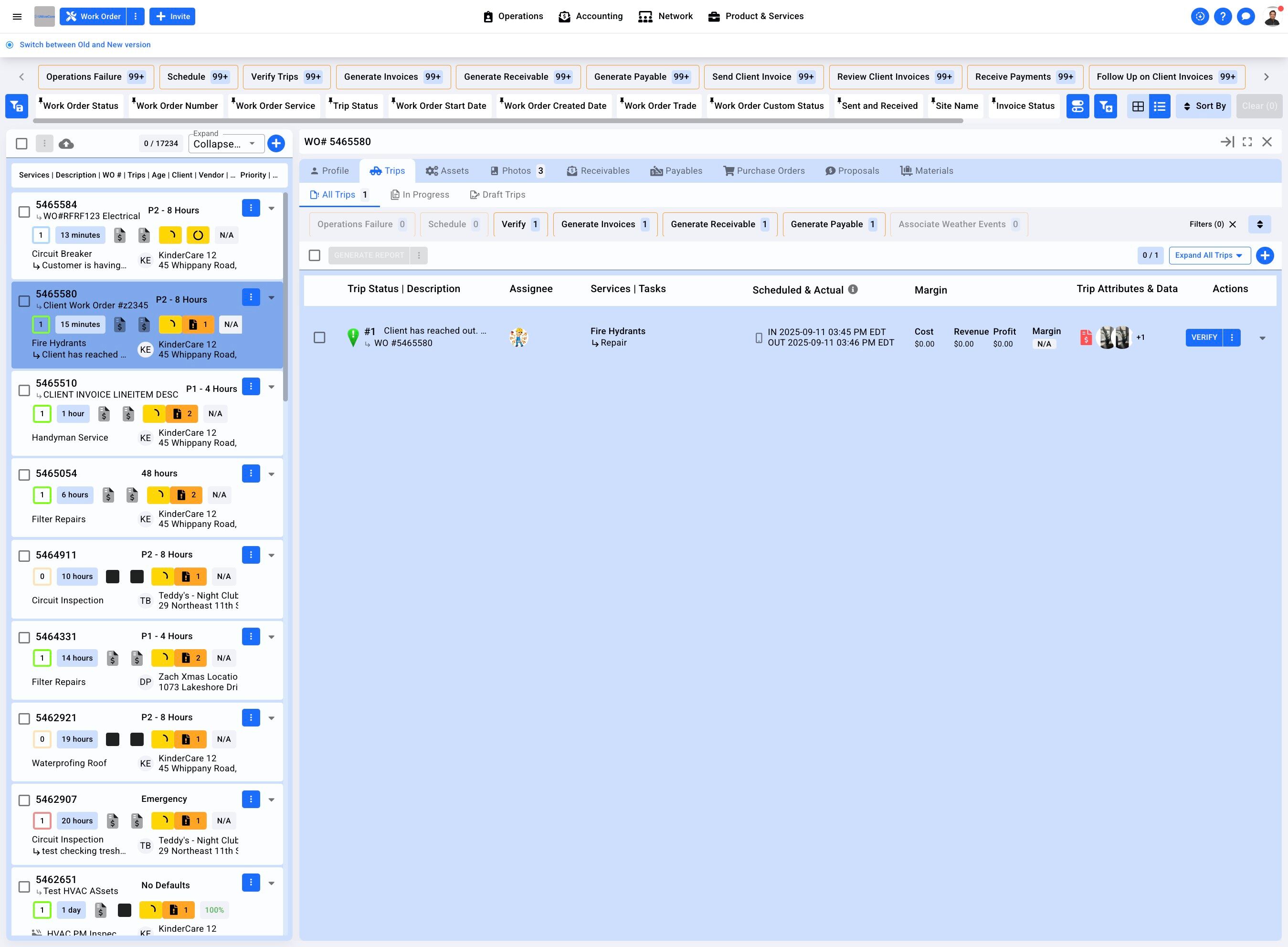Open the hamburger main menu
This screenshot has width=1288, height=947.
17,17
